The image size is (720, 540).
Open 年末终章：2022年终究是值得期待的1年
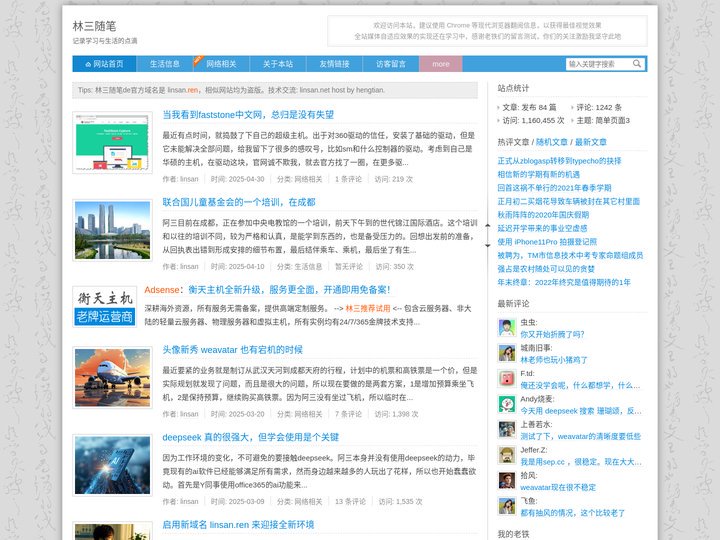click(x=564, y=282)
